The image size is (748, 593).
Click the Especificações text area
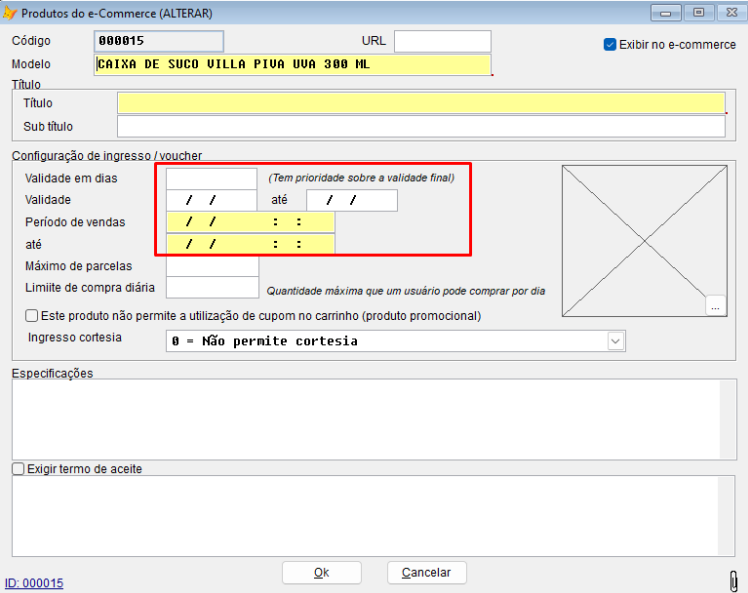pos(366,419)
